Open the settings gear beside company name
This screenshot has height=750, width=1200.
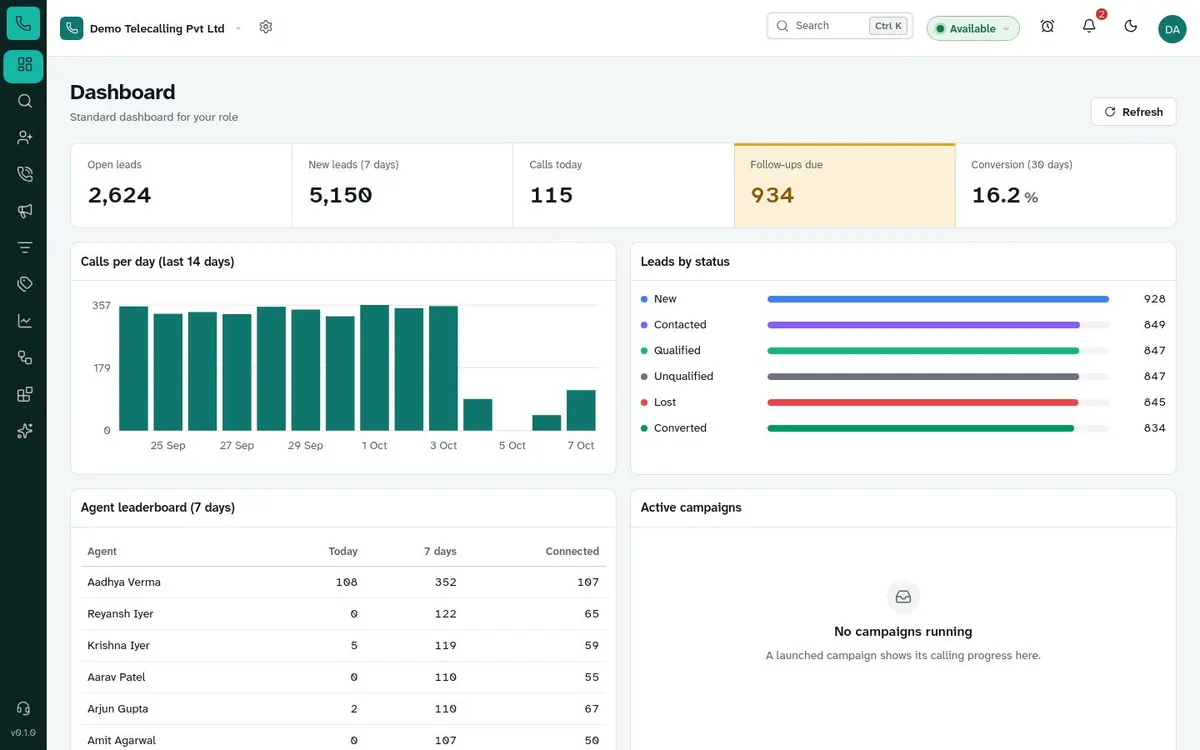(x=266, y=27)
